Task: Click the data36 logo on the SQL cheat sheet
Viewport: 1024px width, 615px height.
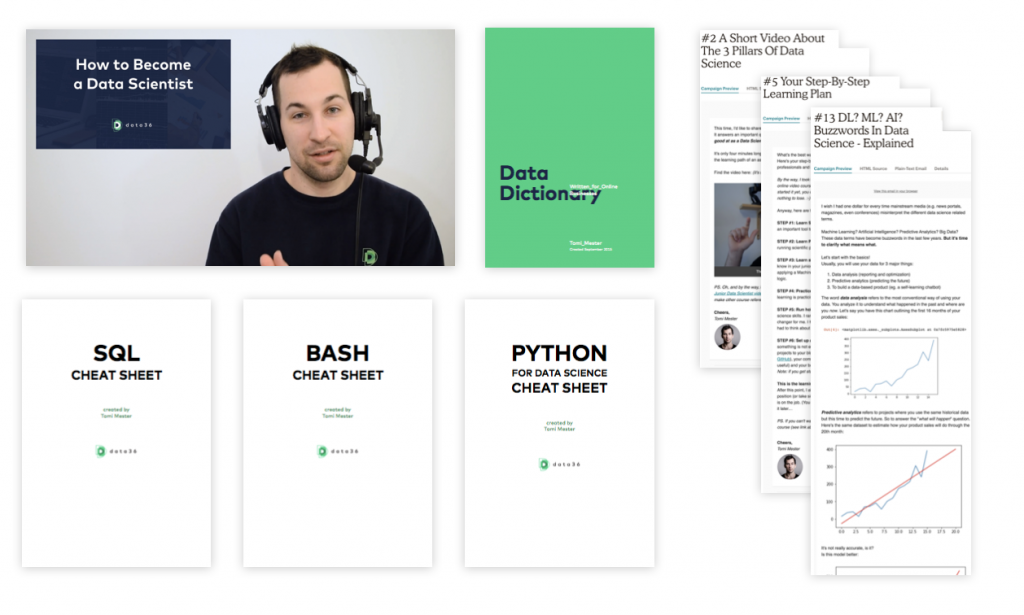Action: click(x=116, y=451)
